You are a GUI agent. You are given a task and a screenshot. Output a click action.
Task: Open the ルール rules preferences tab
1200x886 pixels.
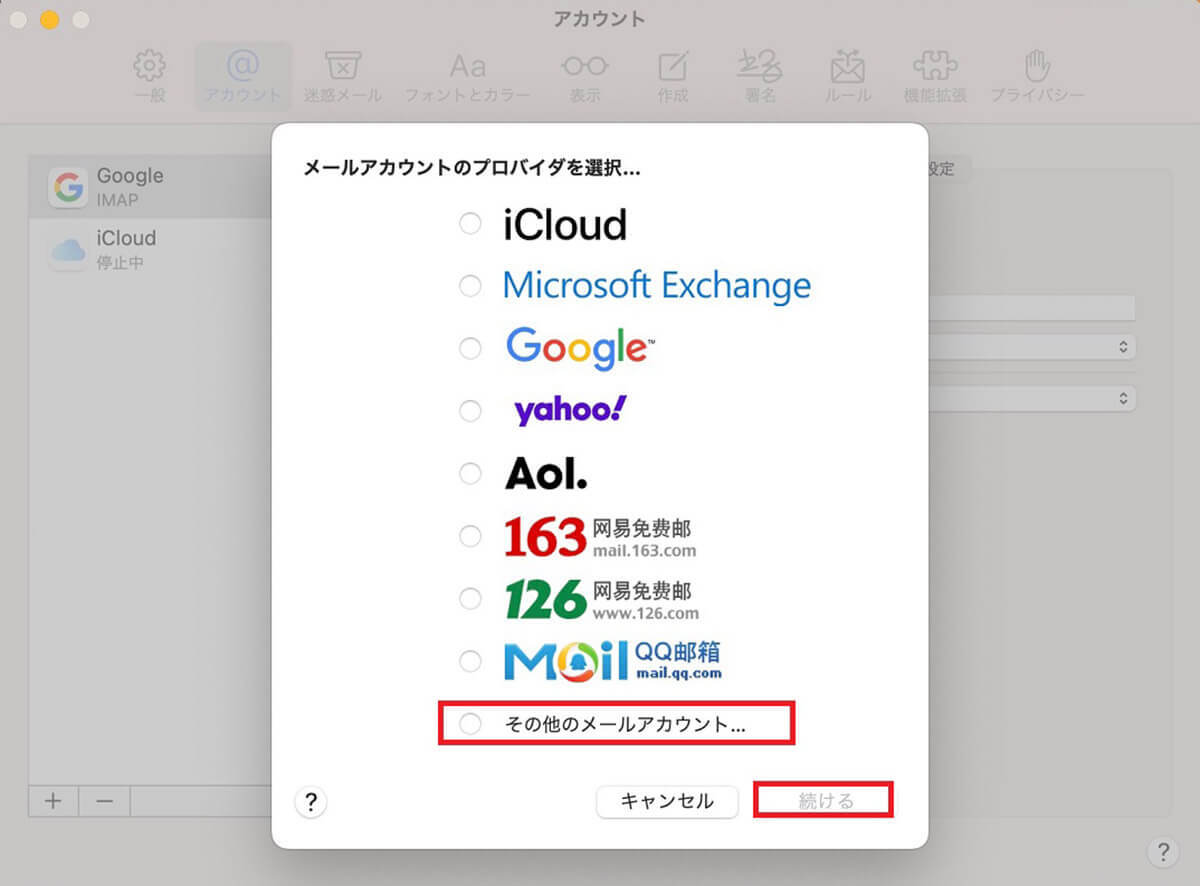tap(847, 77)
